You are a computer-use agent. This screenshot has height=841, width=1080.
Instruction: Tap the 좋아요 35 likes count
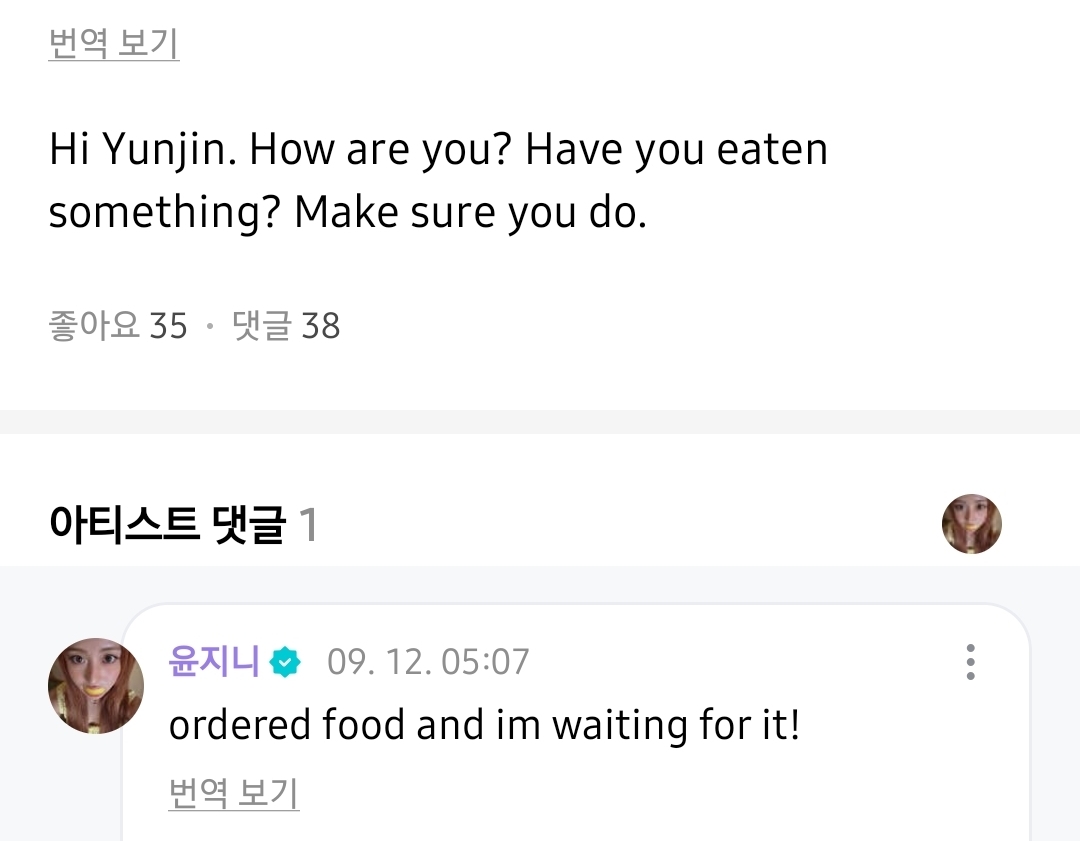point(117,326)
